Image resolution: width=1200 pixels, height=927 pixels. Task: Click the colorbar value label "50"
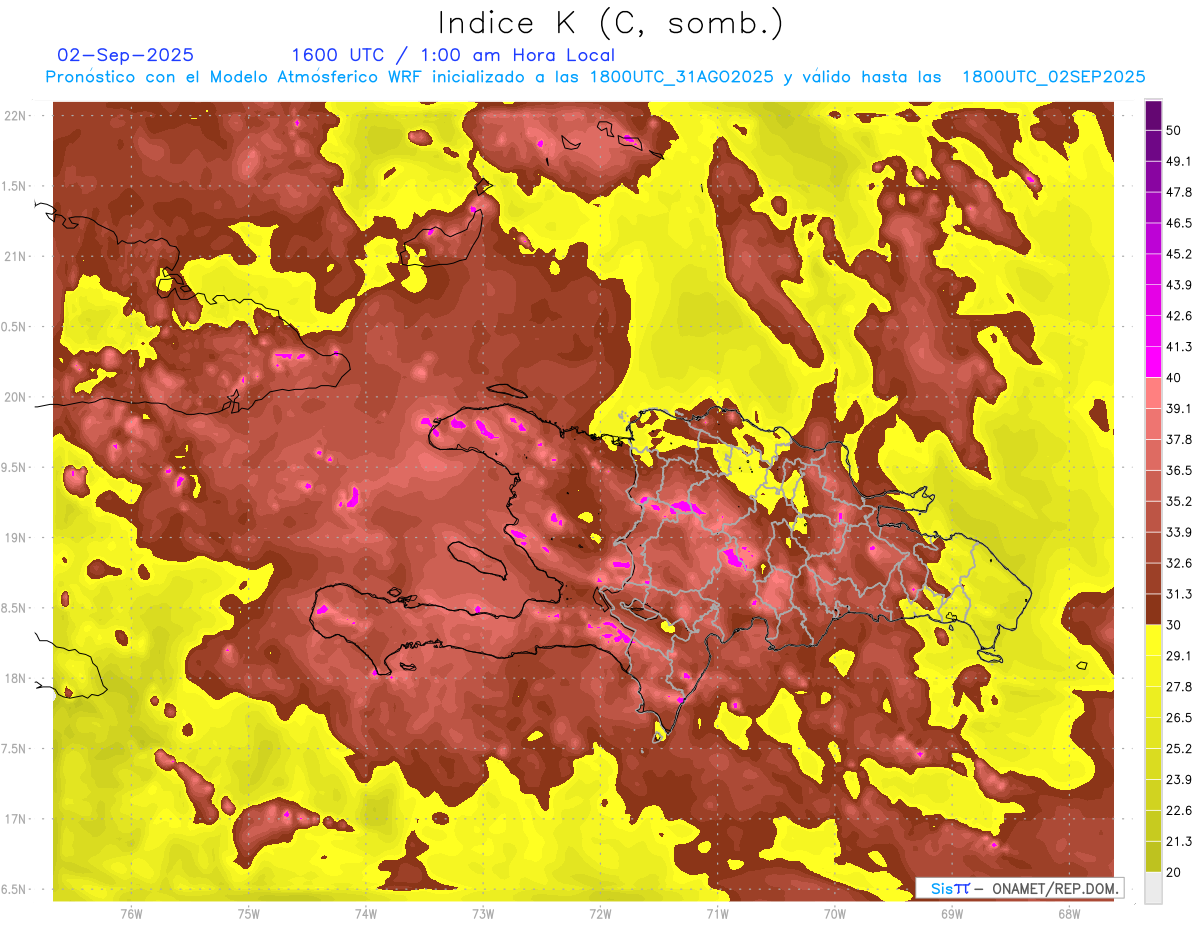pos(1174,131)
